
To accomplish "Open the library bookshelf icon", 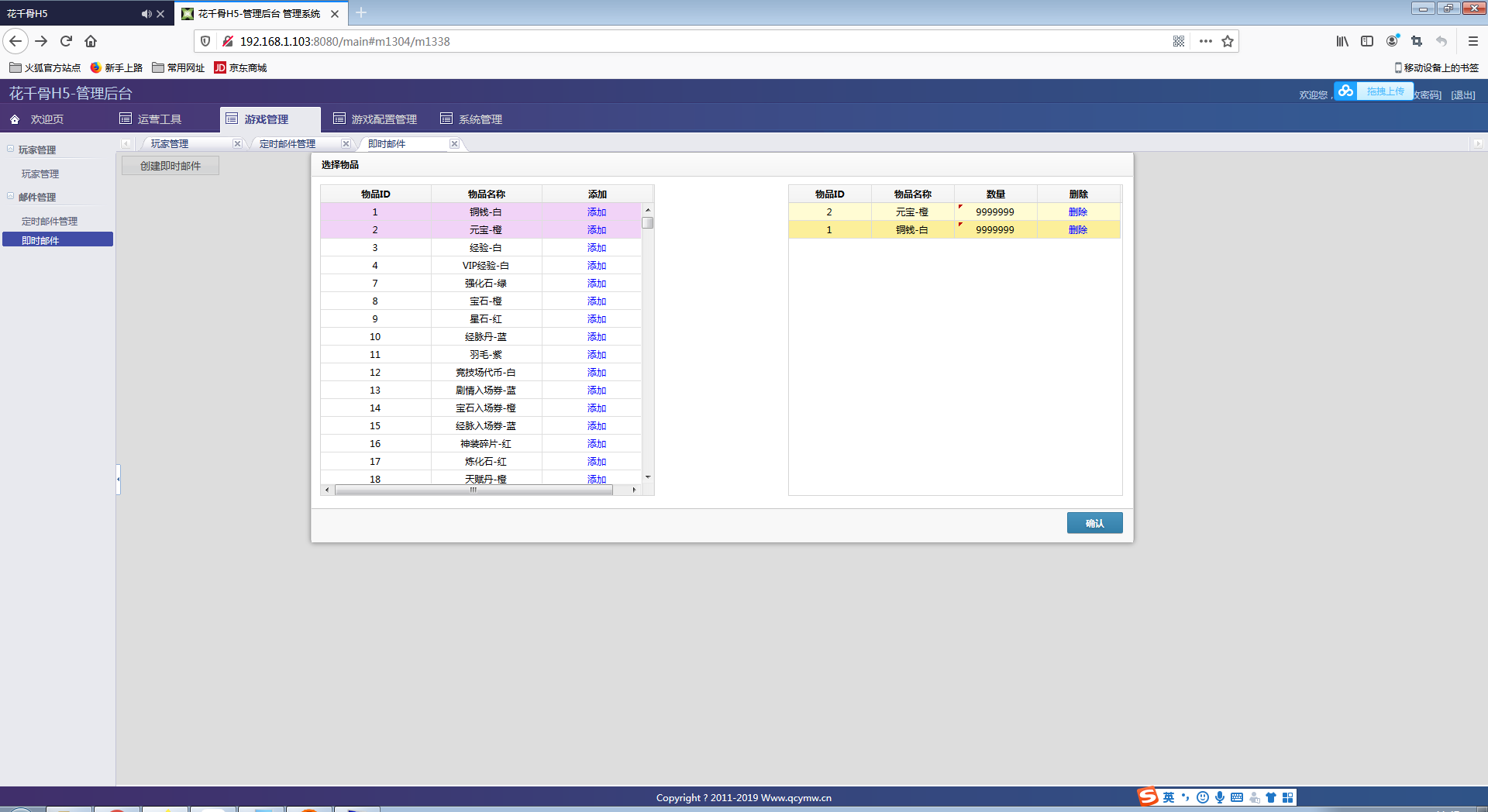I will click(x=1342, y=41).
